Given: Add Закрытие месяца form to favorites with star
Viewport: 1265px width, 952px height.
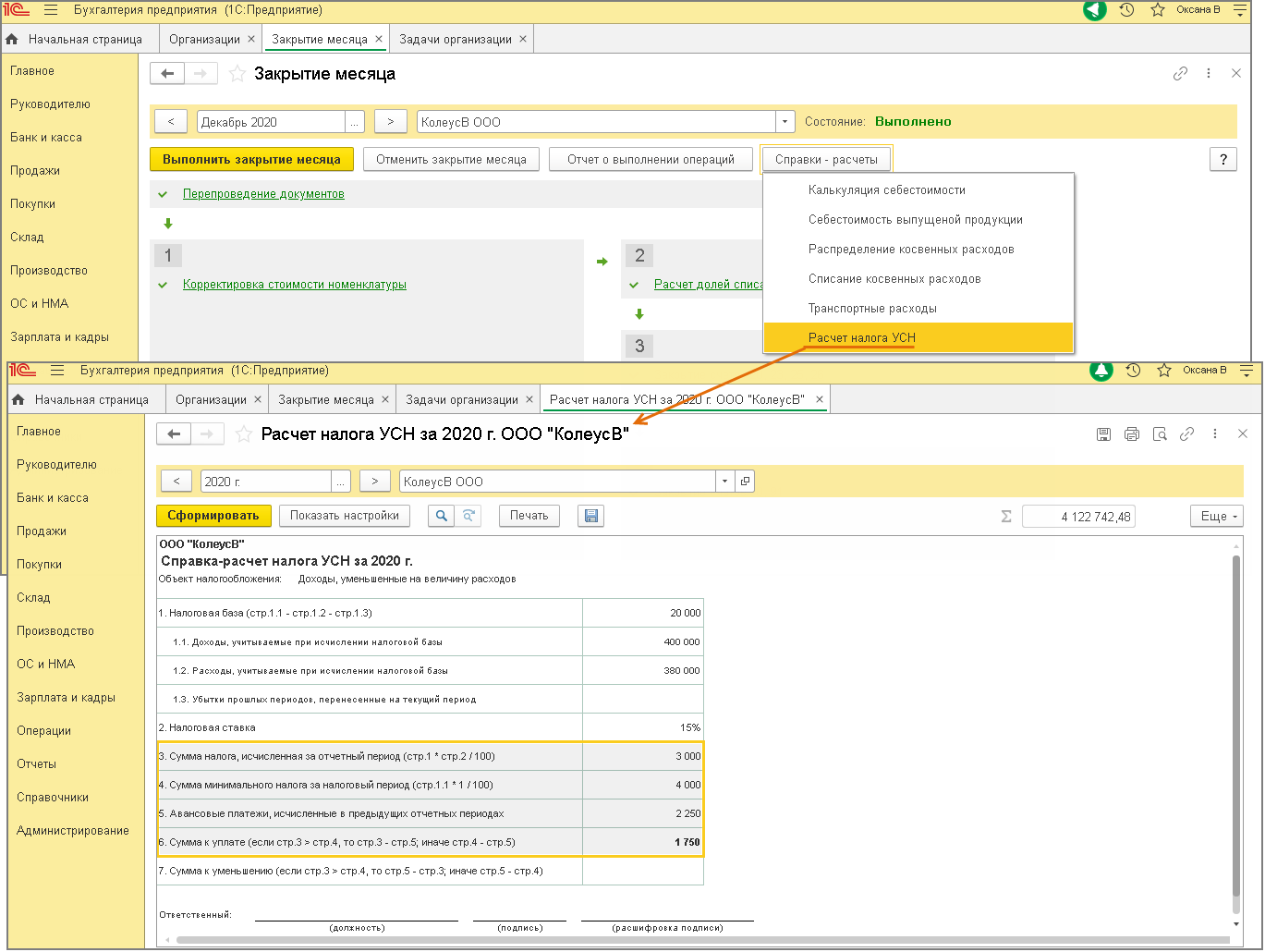Looking at the screenshot, I should 237,74.
